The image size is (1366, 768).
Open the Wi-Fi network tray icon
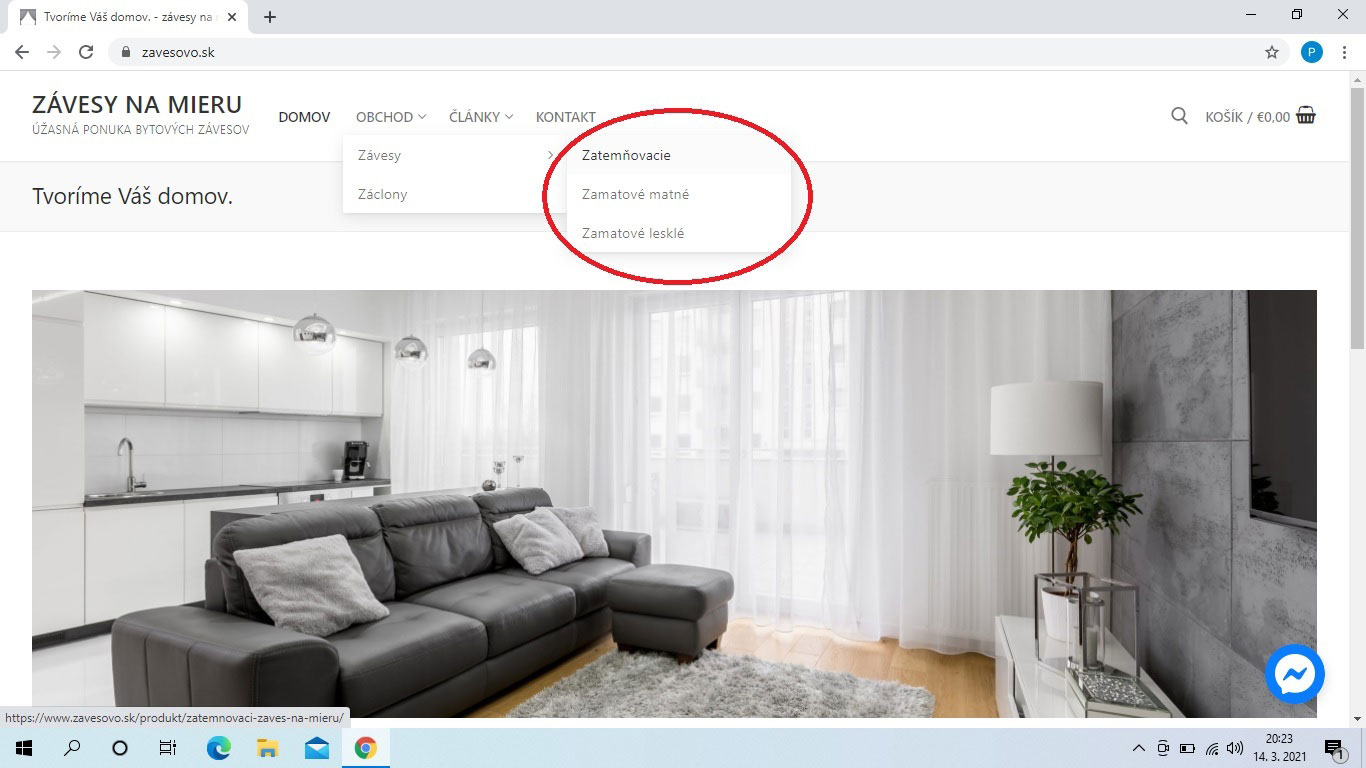[x=1212, y=748]
